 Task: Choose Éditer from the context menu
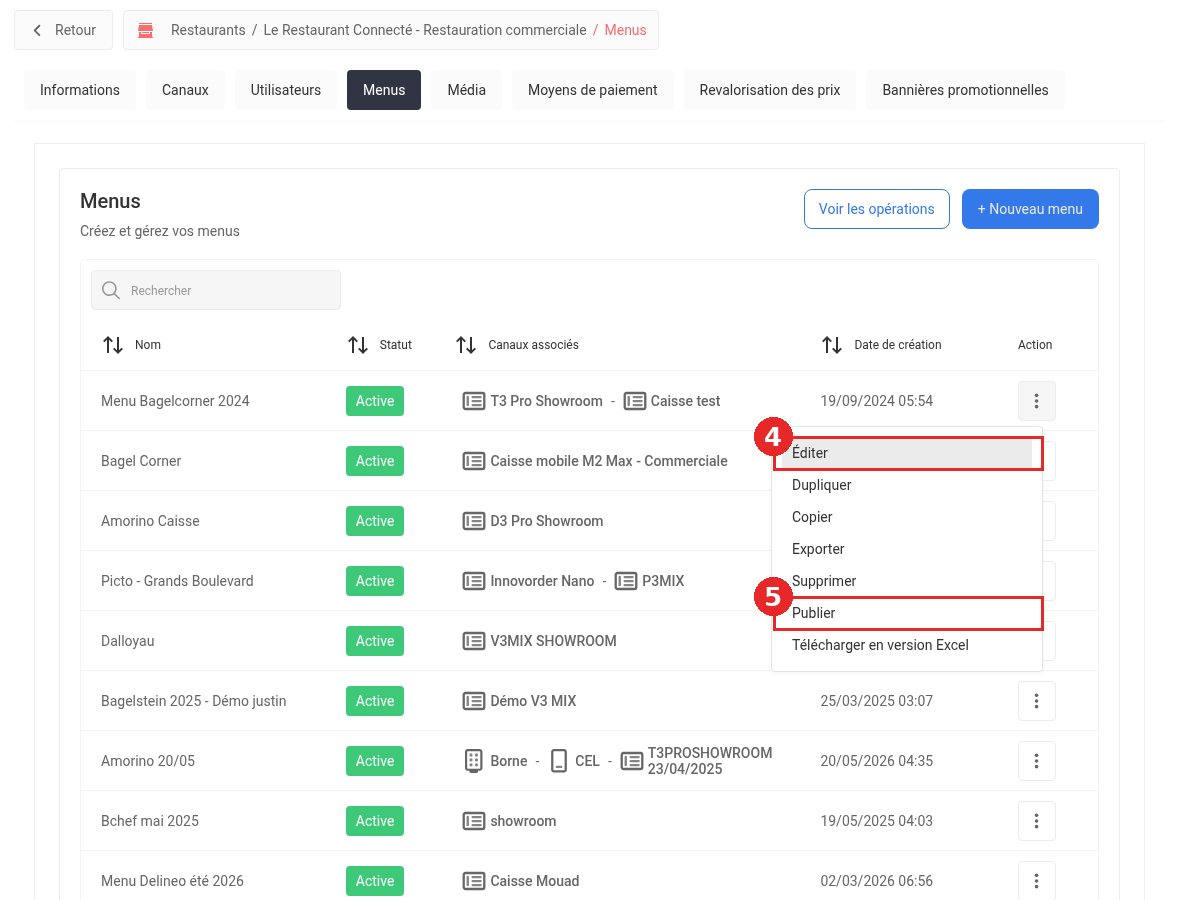[x=907, y=453]
